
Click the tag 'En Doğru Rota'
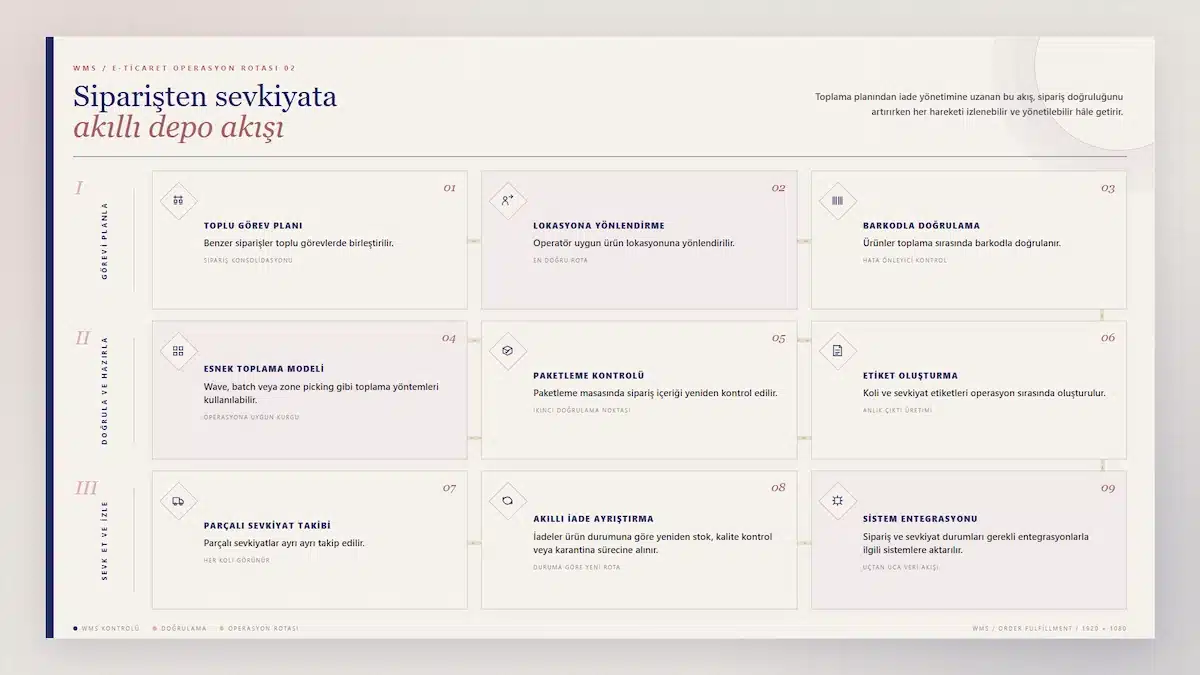tap(561, 261)
